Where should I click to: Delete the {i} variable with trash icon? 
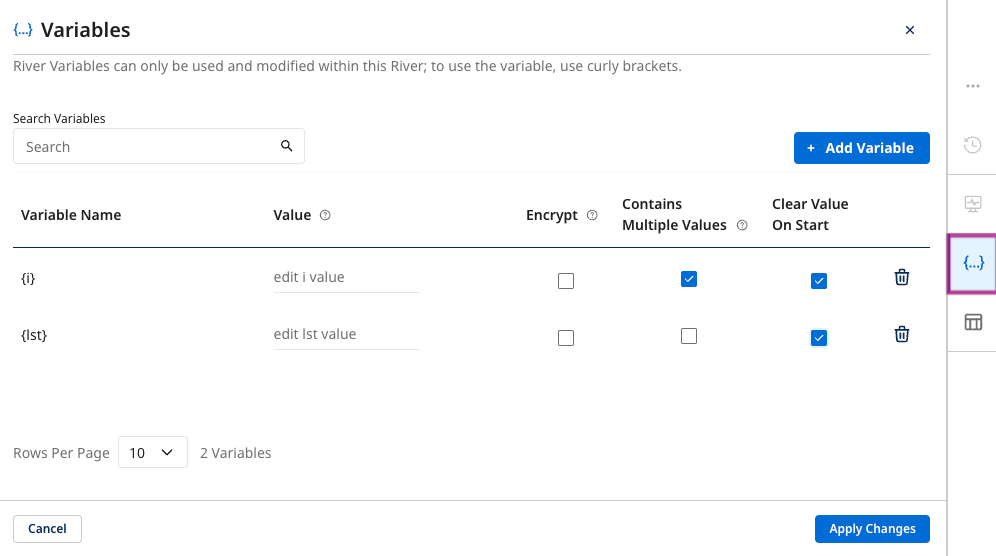click(901, 278)
